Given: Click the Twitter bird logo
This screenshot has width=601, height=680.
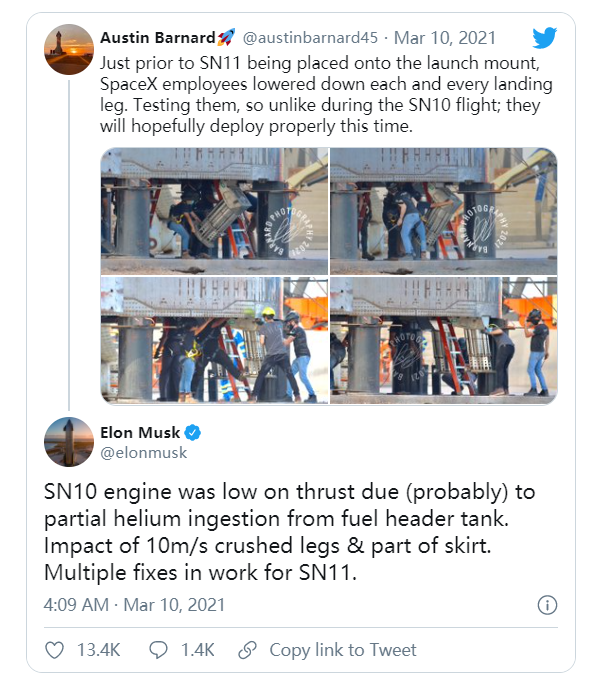Looking at the screenshot, I should tap(544, 38).
